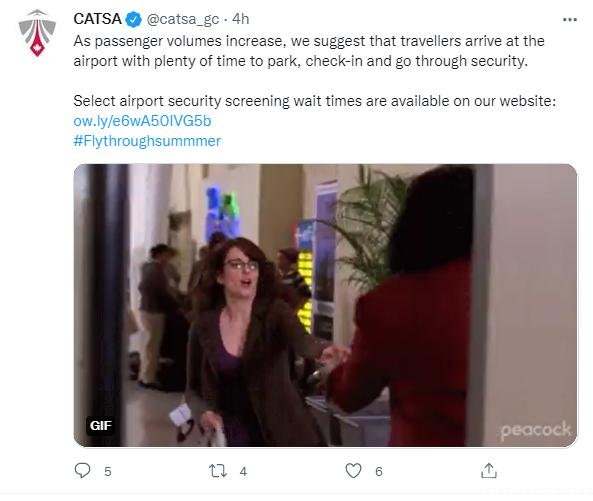Viewport: 593px width, 501px height.
Task: Play the airport GIF thumbnail
Action: 325,305
